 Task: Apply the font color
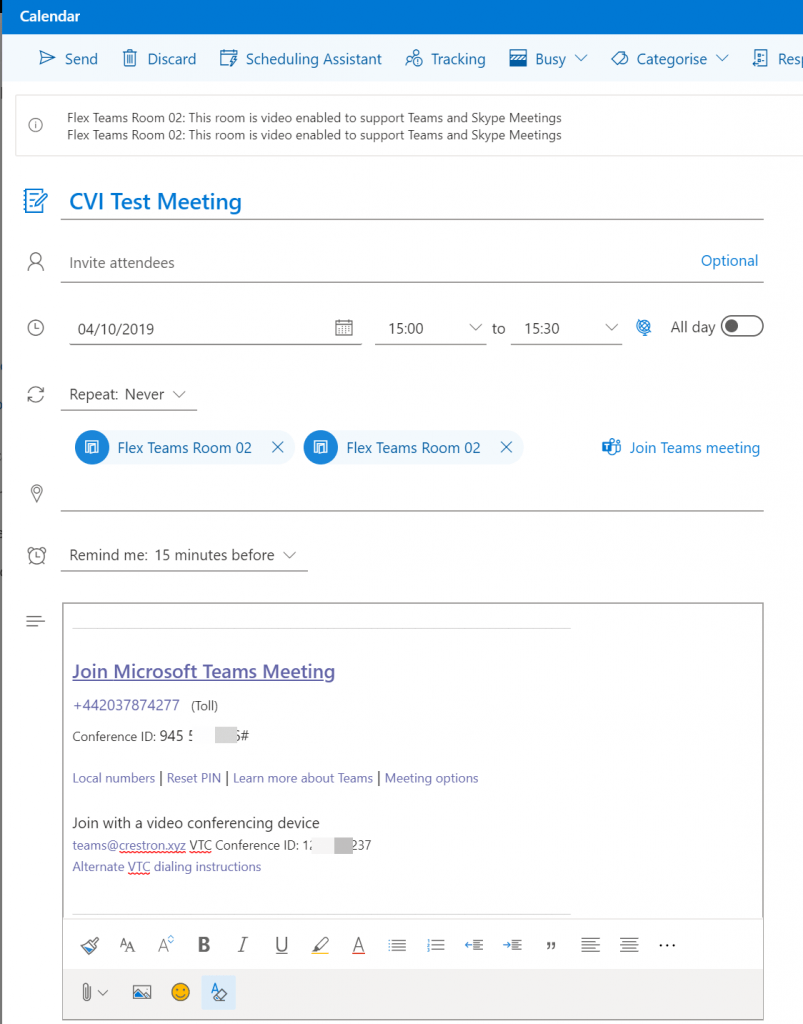pos(358,945)
